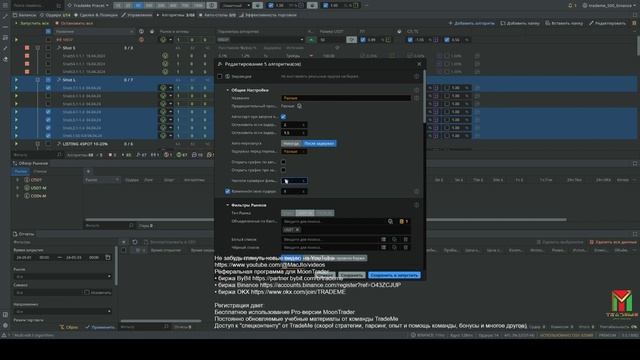Toggle the select-all checkbox in algorithms header
The width and height of the screenshot is (640, 360).
point(48,31)
